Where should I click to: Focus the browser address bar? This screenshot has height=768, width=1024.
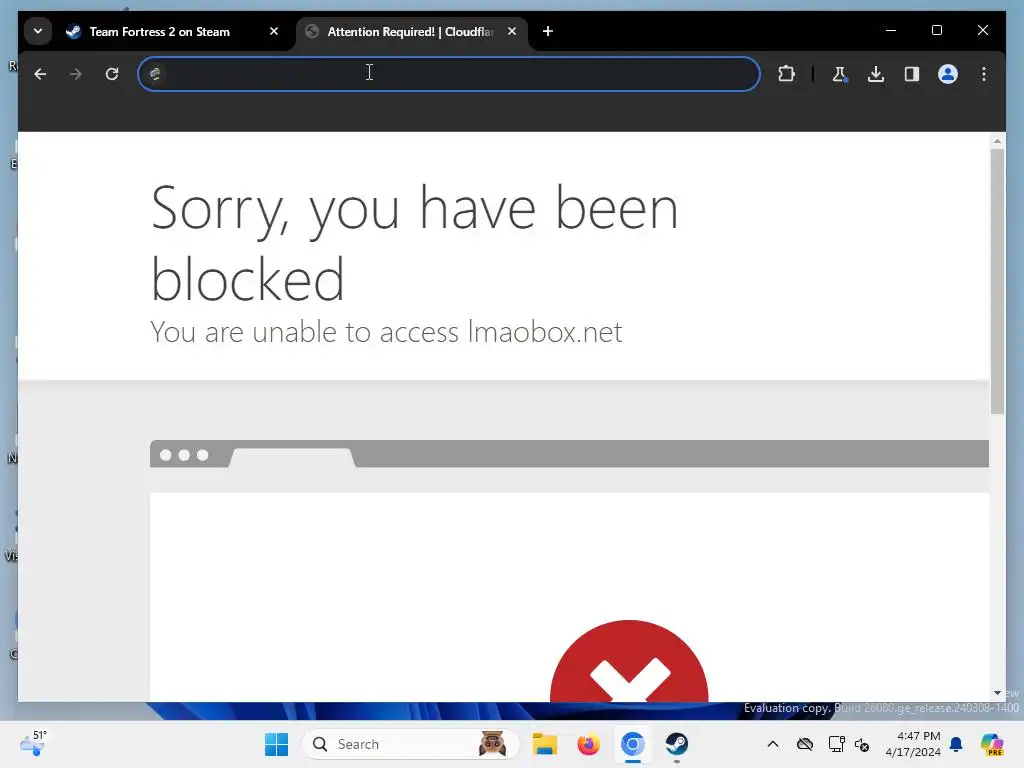pyautogui.click(x=449, y=74)
